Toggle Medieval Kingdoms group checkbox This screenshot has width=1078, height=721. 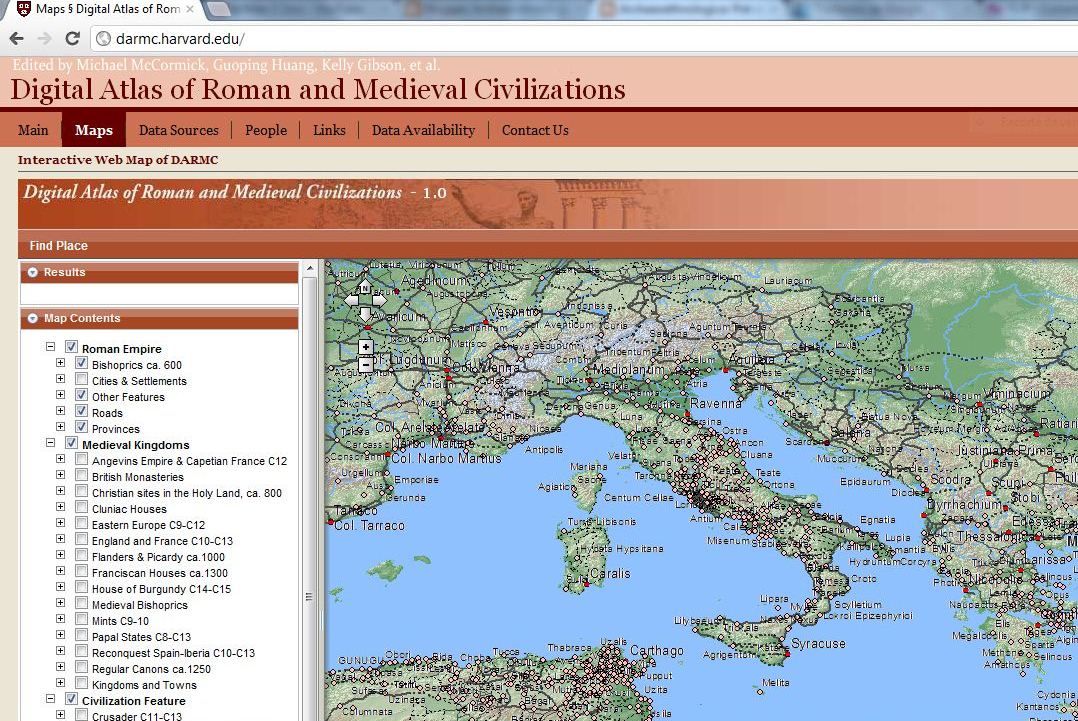(x=71, y=443)
